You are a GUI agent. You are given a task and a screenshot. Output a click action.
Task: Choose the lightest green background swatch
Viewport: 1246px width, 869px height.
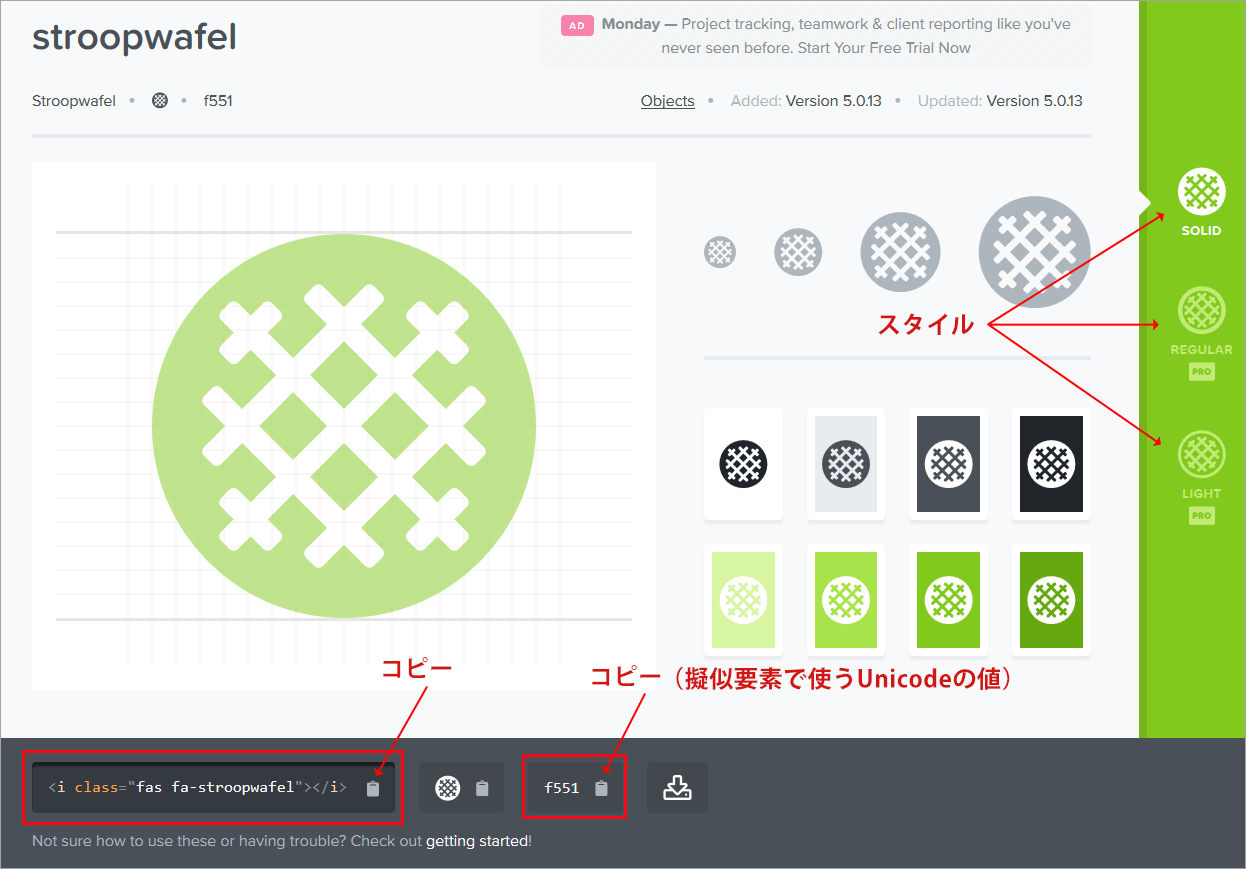tap(743, 599)
